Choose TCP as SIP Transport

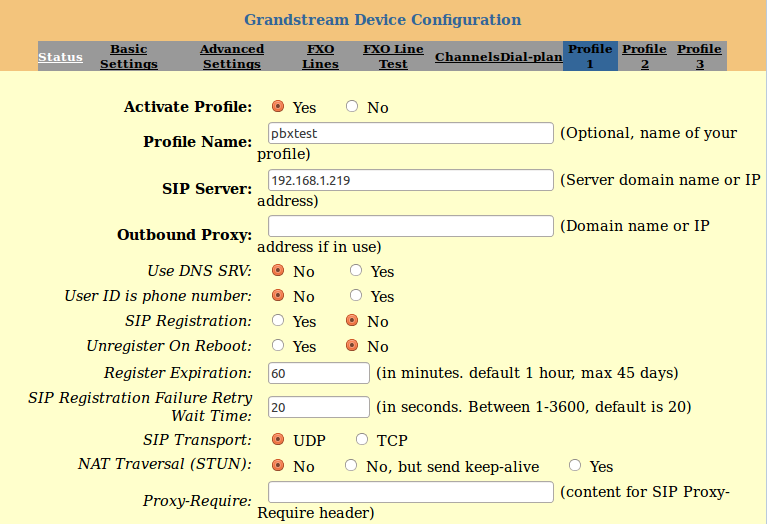pyautogui.click(x=362, y=439)
